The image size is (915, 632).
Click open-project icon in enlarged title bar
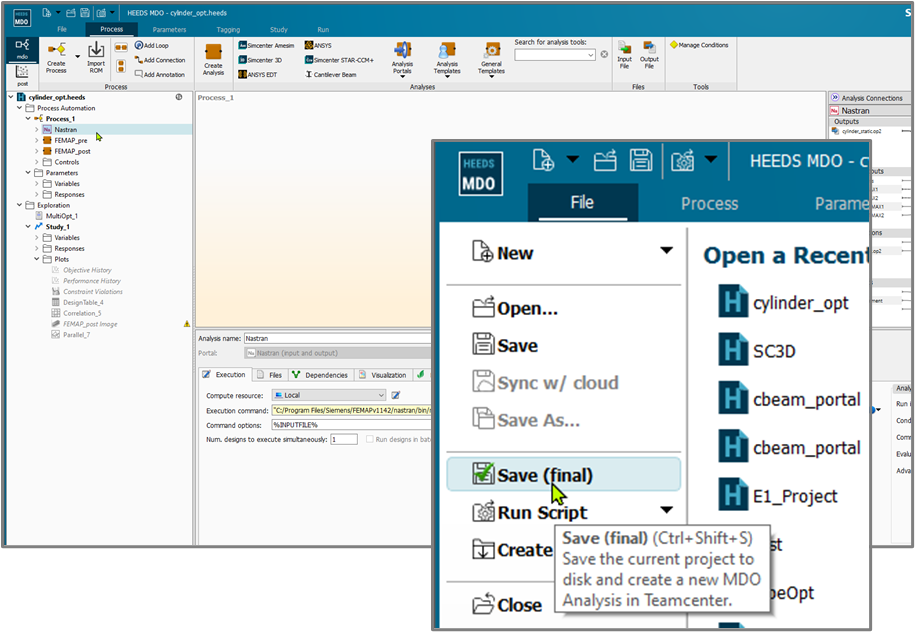coord(605,160)
